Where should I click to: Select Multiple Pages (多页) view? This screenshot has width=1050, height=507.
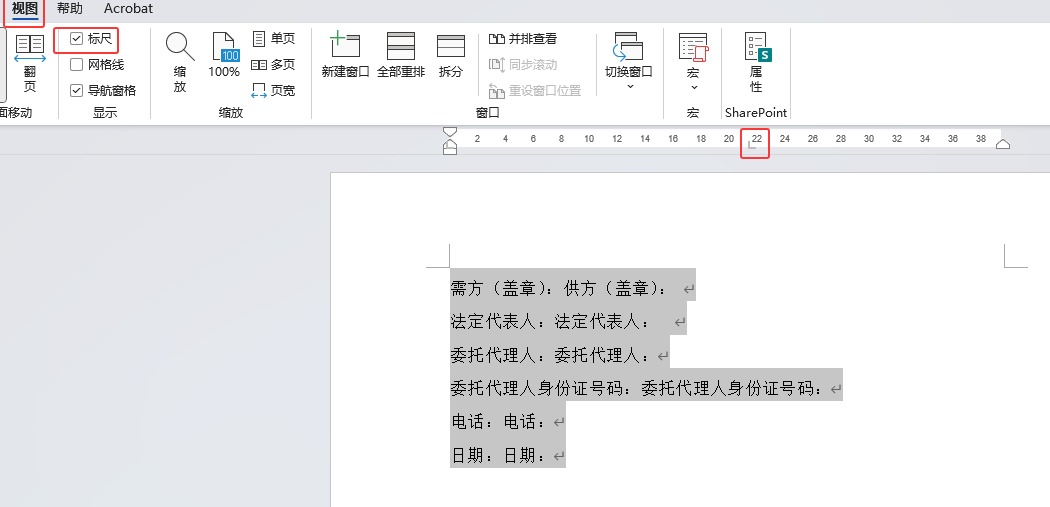point(274,64)
